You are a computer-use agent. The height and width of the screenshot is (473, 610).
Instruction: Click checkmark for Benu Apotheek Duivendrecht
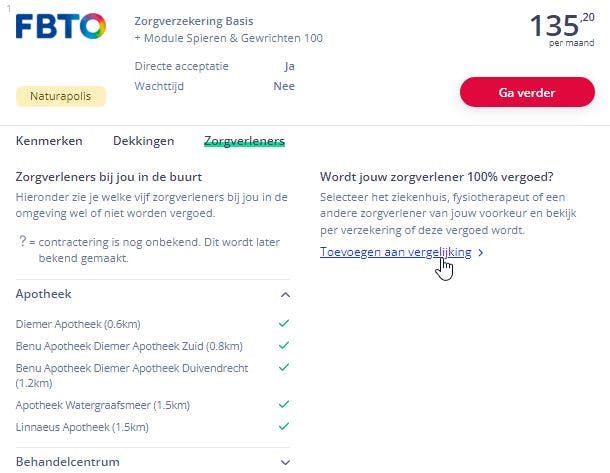[284, 367]
